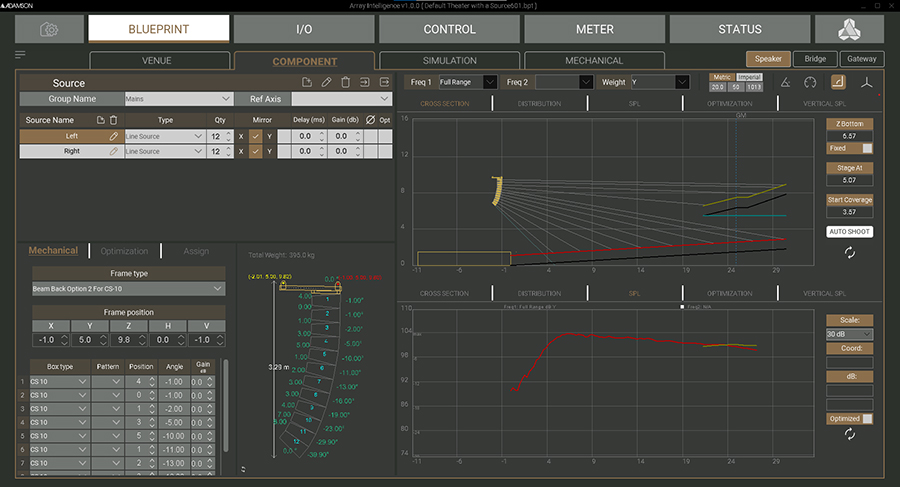Open the Ref Axis dropdown
900x487 pixels.
tap(342, 99)
